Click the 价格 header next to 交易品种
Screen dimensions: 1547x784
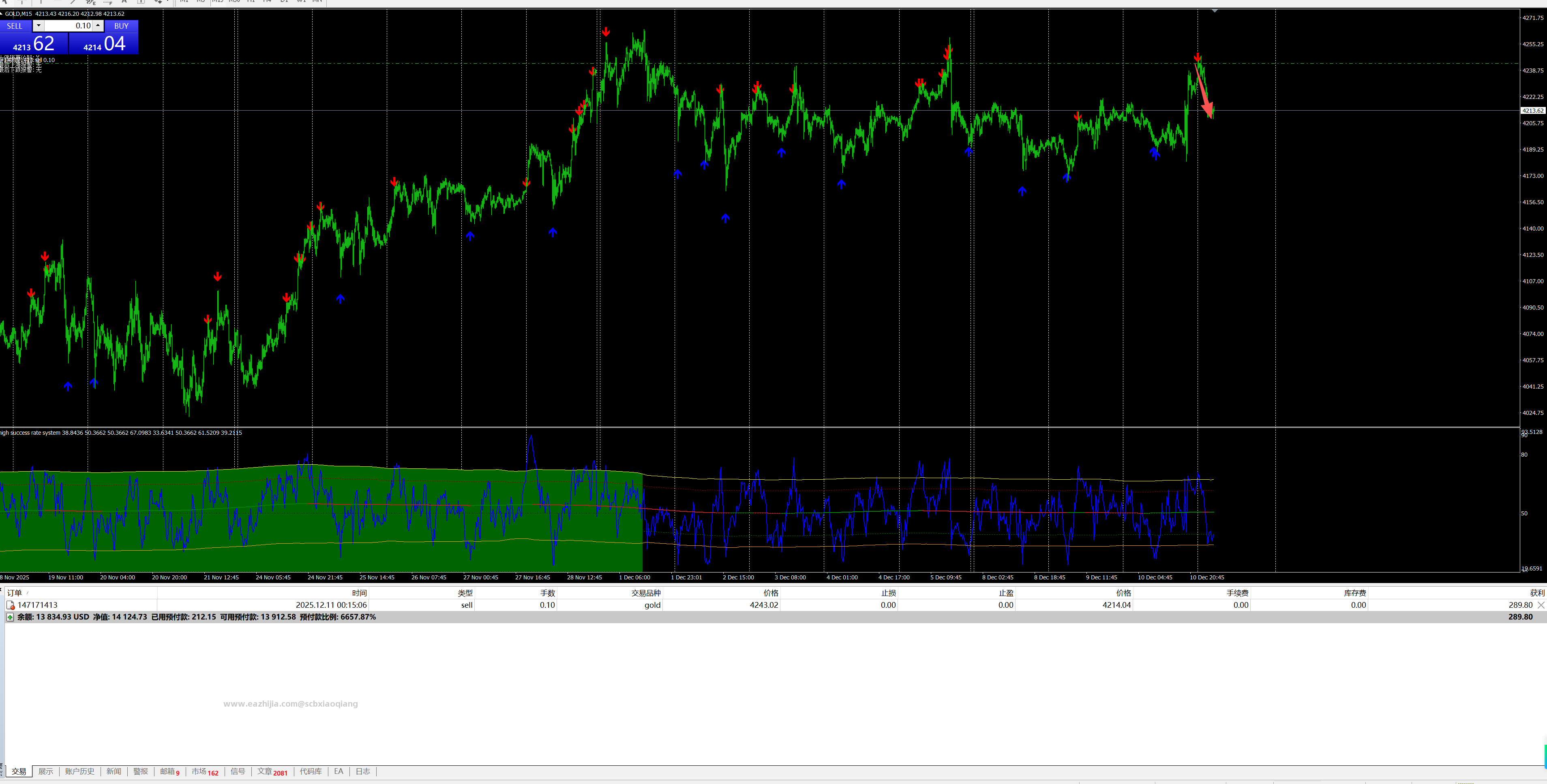(771, 593)
